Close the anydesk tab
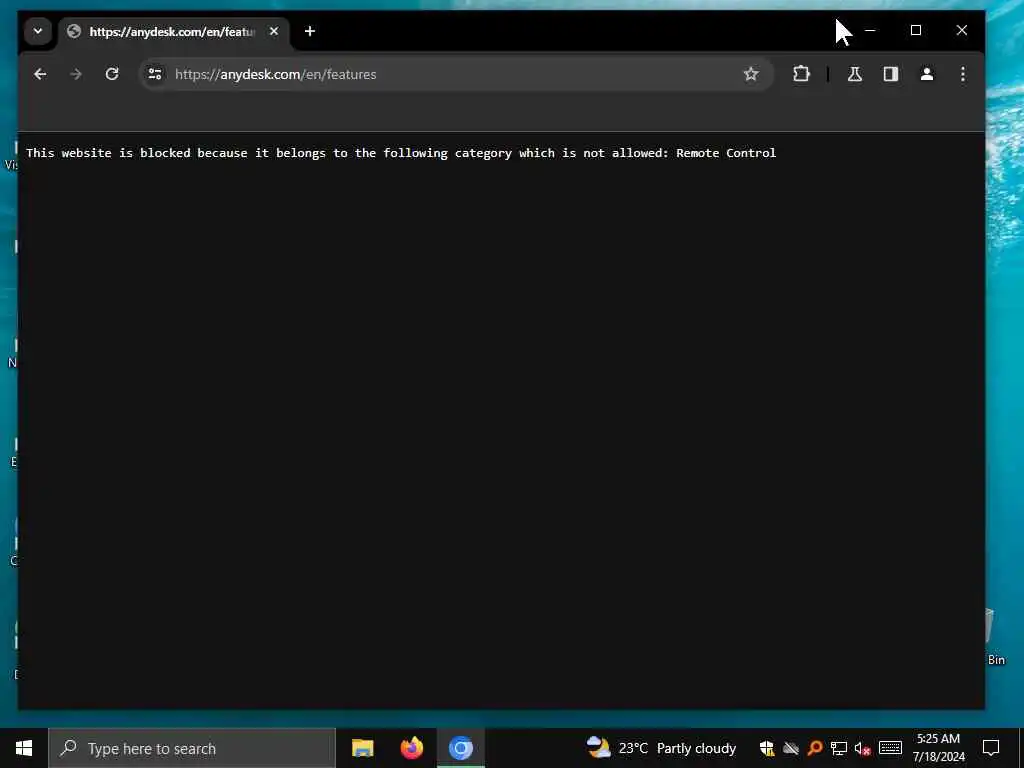 point(274,31)
